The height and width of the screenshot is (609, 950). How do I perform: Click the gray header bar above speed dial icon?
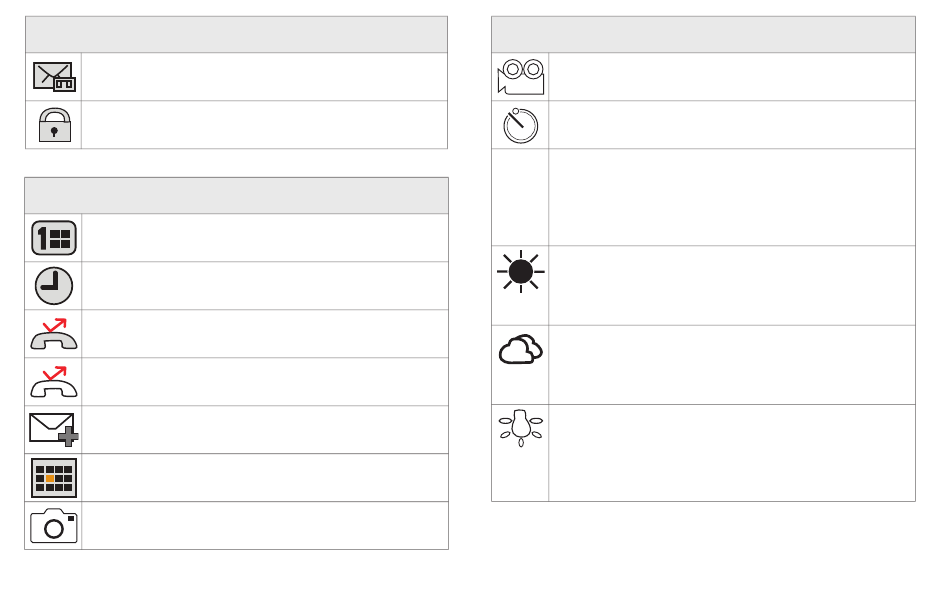point(236,196)
